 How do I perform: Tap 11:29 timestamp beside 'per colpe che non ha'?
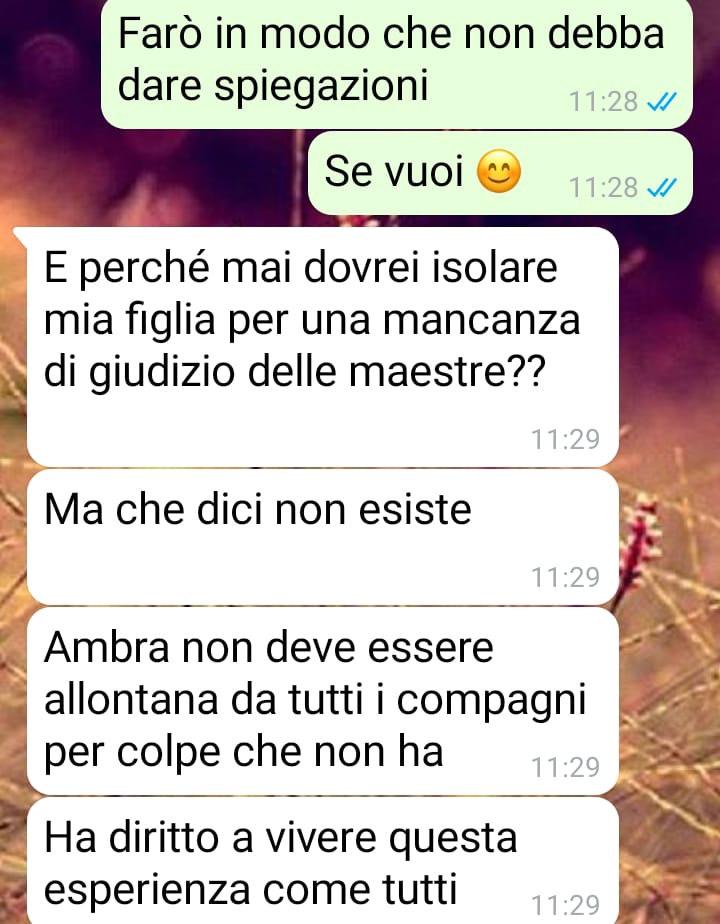pos(566,767)
